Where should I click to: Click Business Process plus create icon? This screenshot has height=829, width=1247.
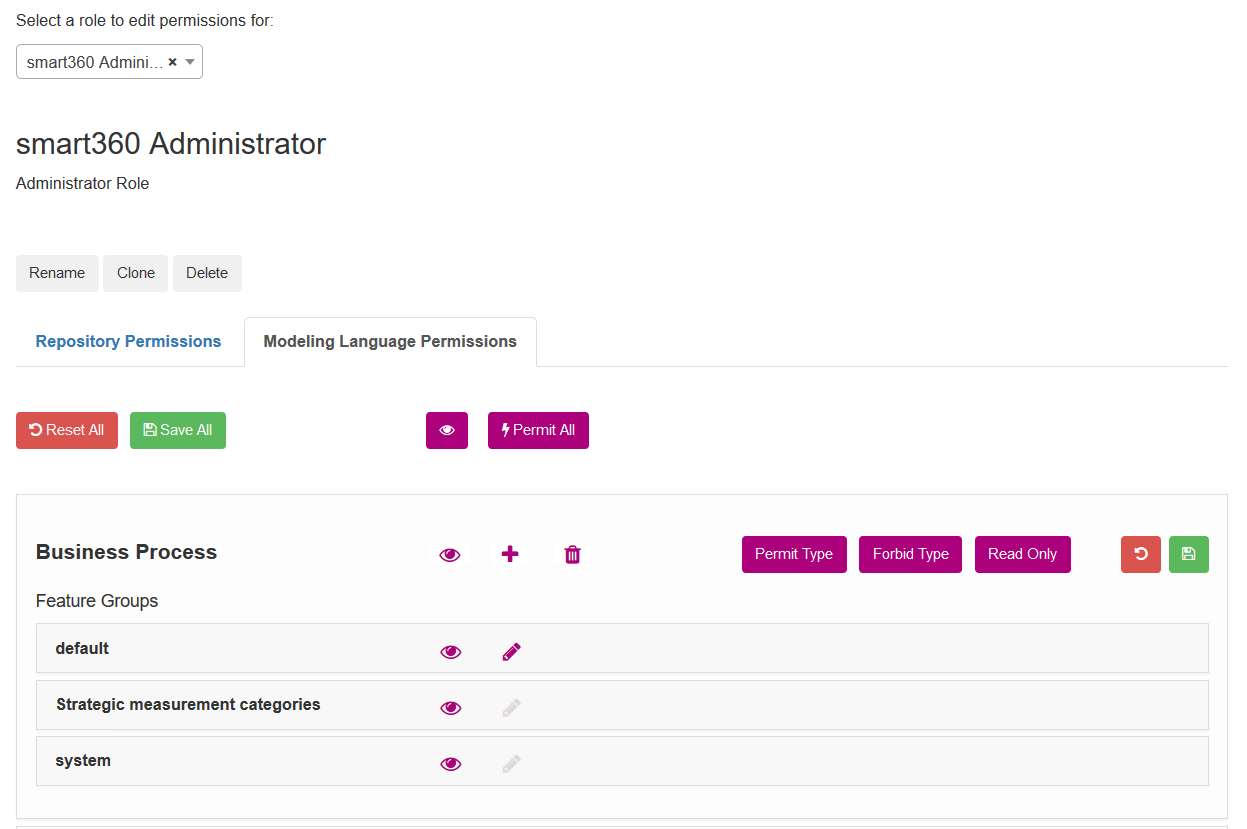click(510, 554)
